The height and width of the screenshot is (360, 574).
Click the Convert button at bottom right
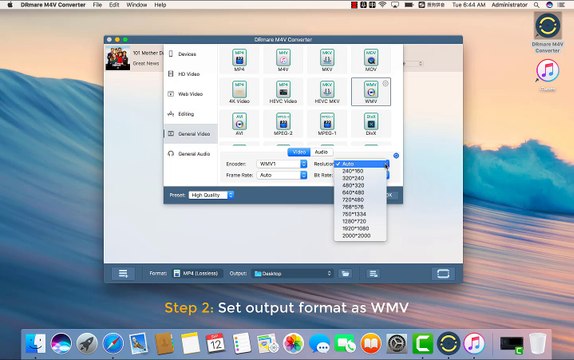click(x=443, y=274)
